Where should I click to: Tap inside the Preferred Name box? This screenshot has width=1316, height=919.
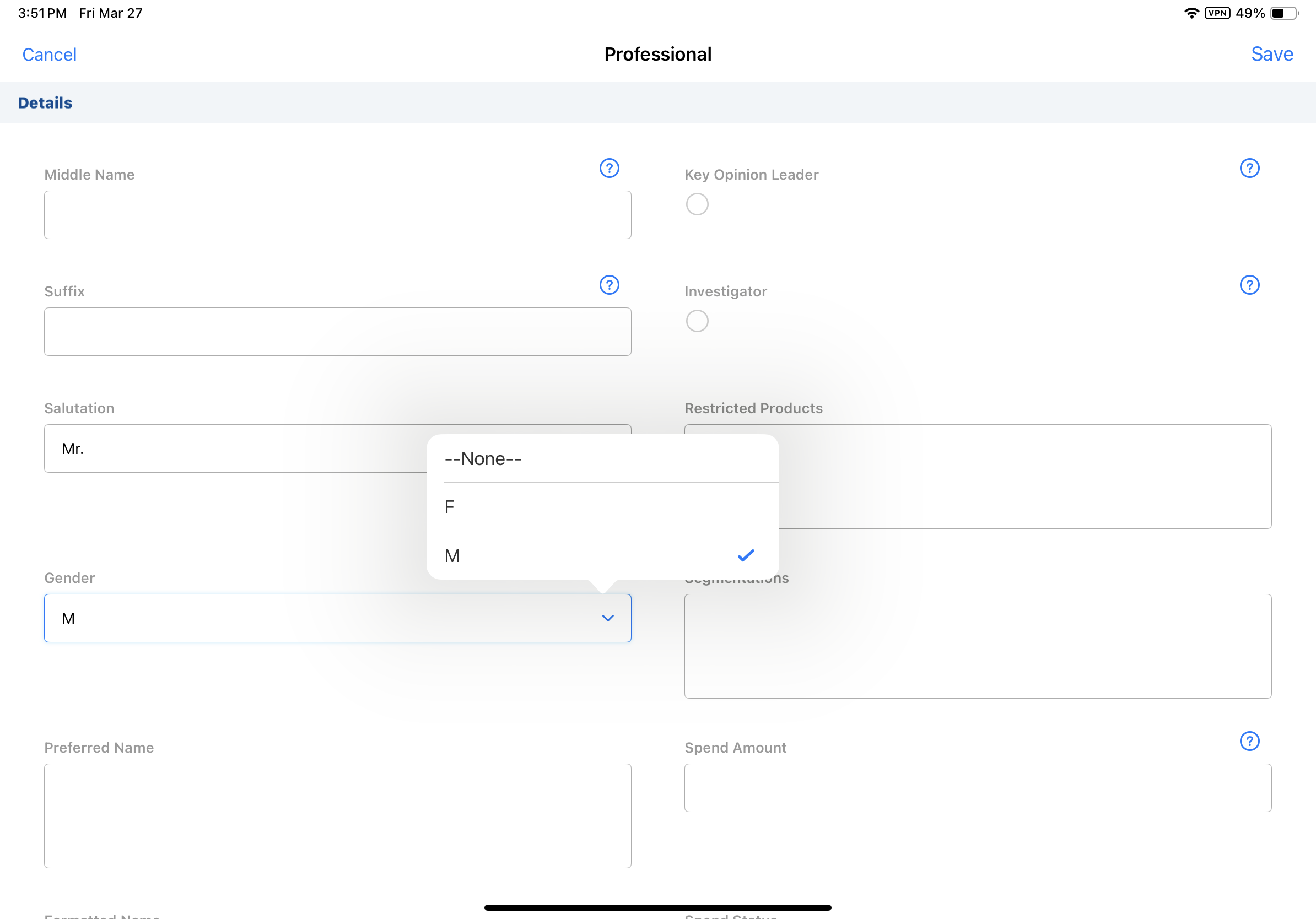coord(338,816)
